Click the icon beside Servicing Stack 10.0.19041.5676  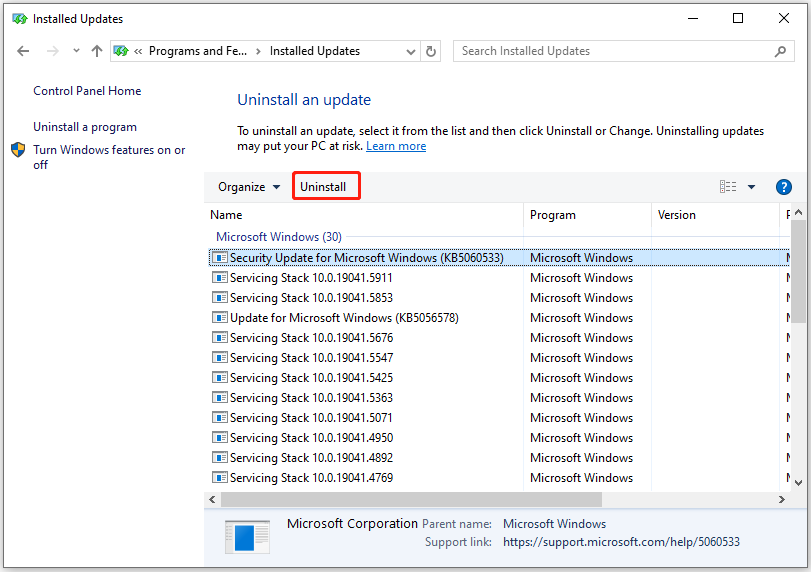tap(220, 338)
